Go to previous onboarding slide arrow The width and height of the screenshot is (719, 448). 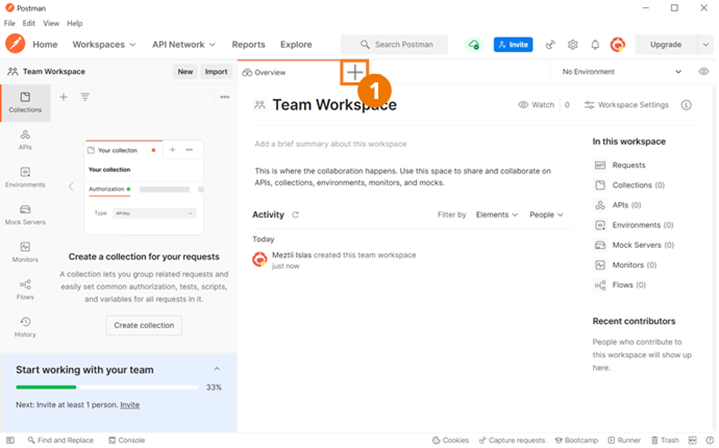click(x=71, y=186)
